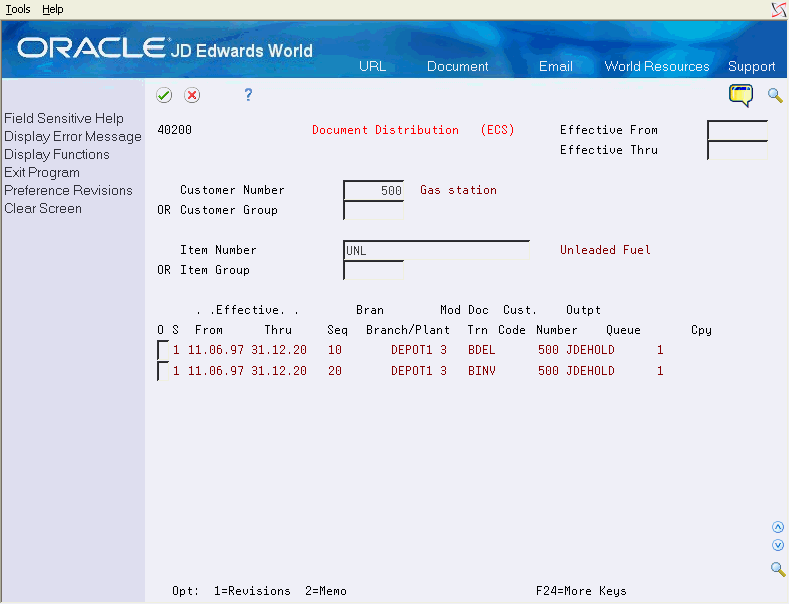Click sequence number 10
This screenshot has height=604, width=789.
pos(335,350)
